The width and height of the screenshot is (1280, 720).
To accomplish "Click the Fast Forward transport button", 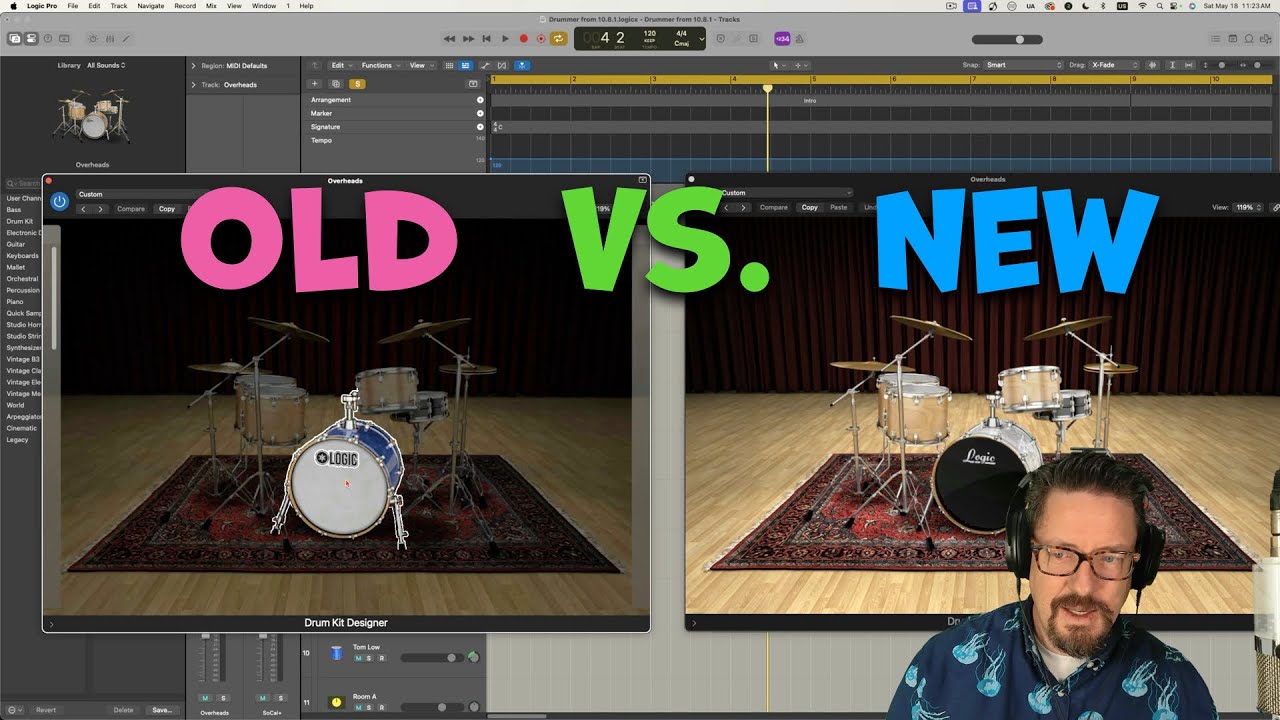I will click(468, 39).
